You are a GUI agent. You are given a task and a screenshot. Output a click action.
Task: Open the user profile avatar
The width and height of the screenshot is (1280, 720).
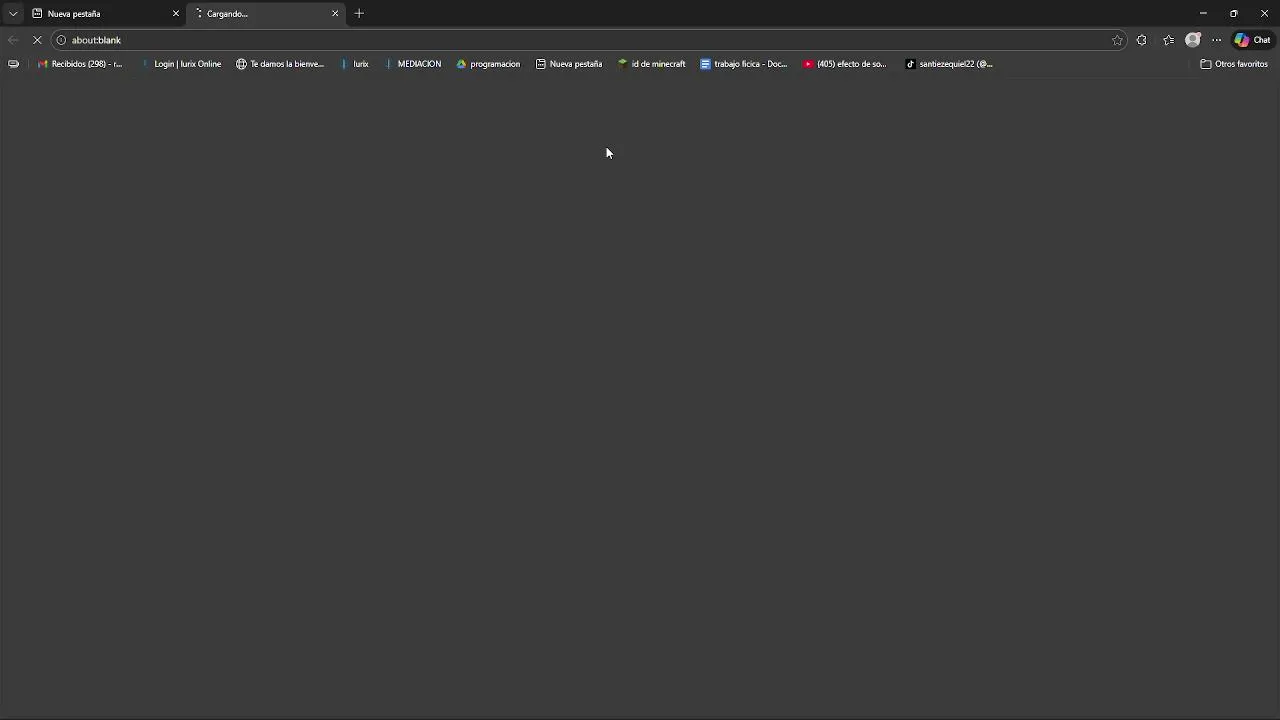point(1192,40)
